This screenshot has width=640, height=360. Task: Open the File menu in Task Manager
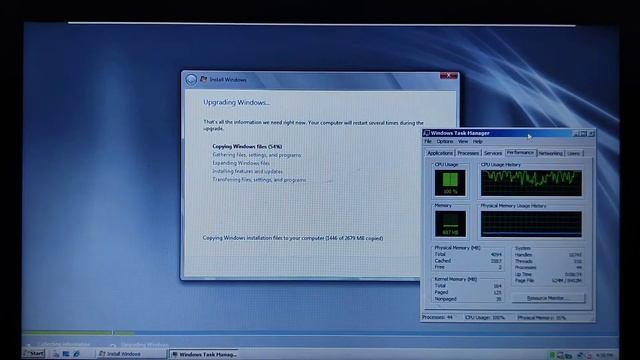point(428,141)
